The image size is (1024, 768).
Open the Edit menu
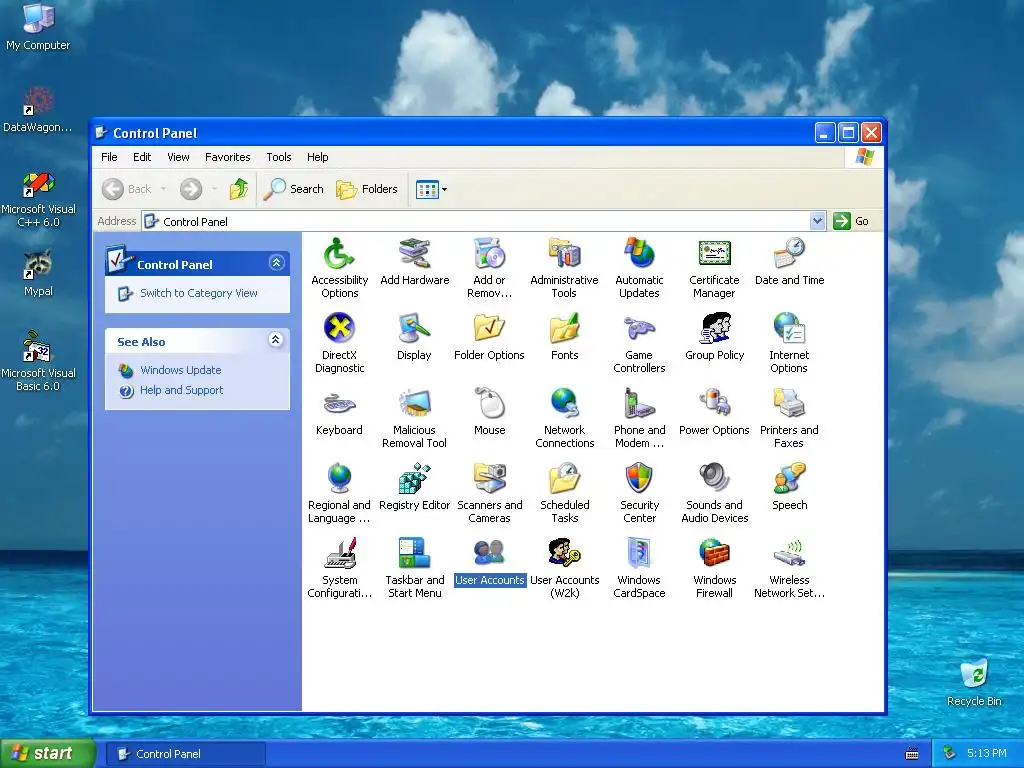click(x=142, y=157)
